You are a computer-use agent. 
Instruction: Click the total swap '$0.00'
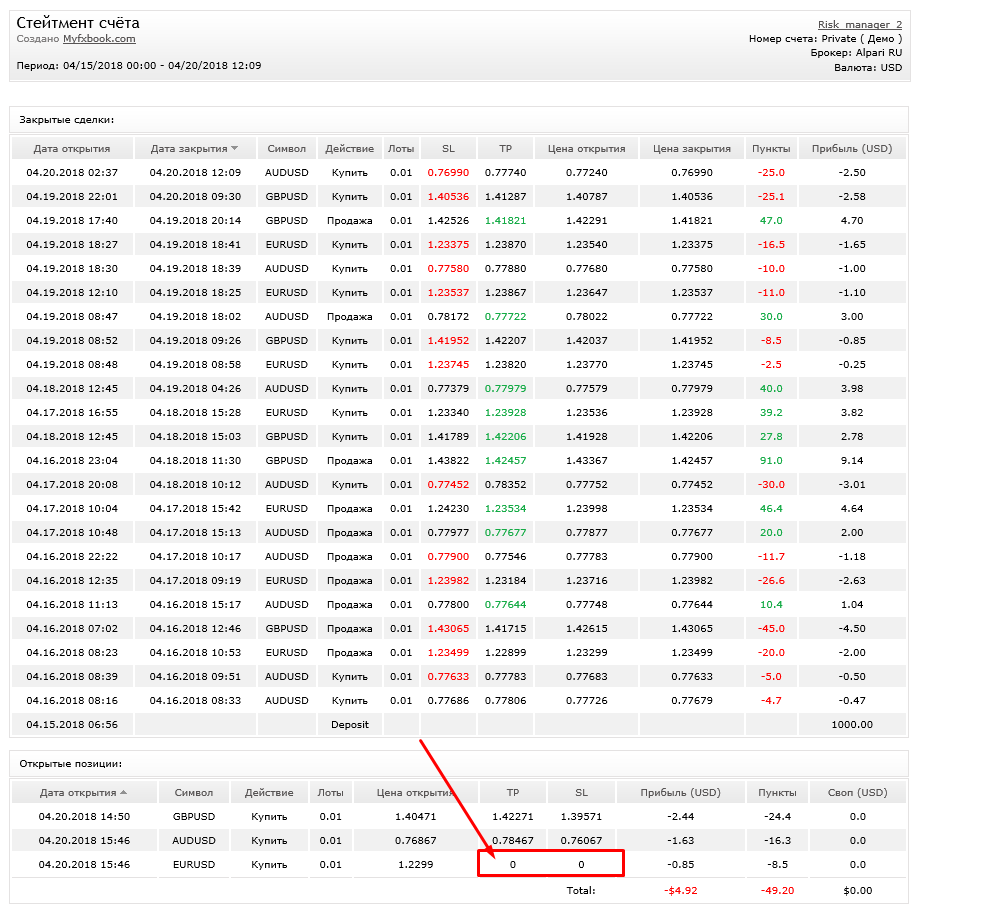pos(857,891)
